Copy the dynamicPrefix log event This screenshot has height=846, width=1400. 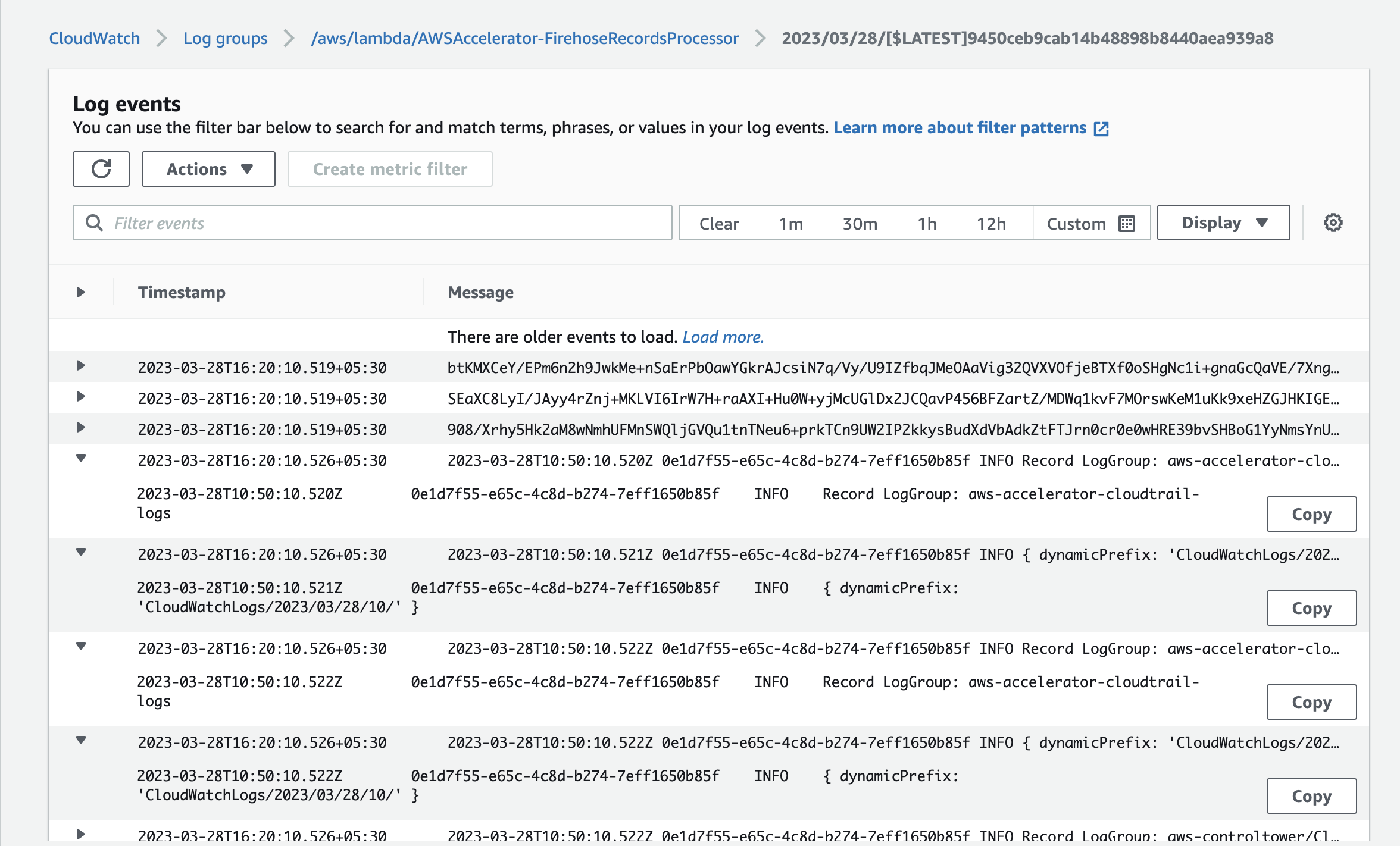click(x=1311, y=608)
